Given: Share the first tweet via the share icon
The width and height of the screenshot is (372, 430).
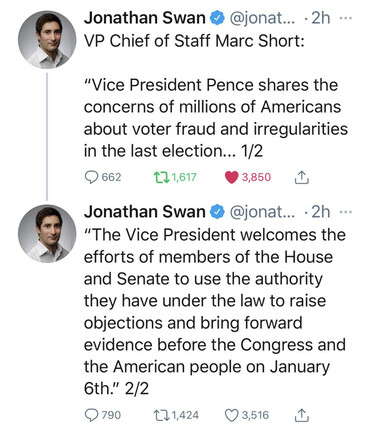Looking at the screenshot, I should coord(301,177).
